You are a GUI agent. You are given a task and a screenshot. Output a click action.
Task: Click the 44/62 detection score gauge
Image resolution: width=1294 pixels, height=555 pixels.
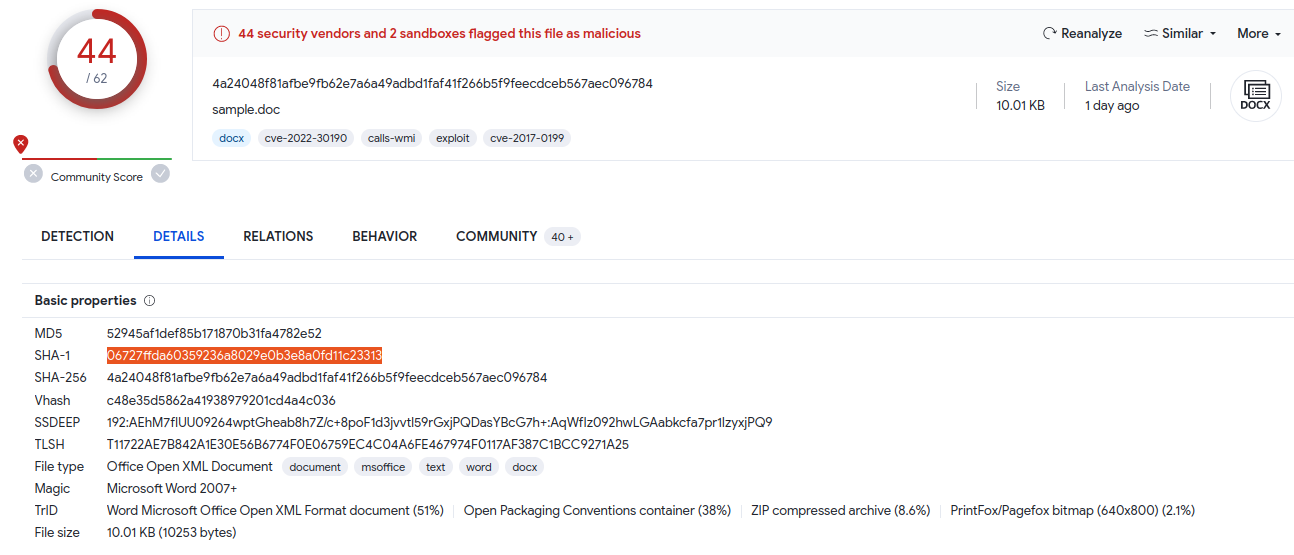(x=97, y=60)
